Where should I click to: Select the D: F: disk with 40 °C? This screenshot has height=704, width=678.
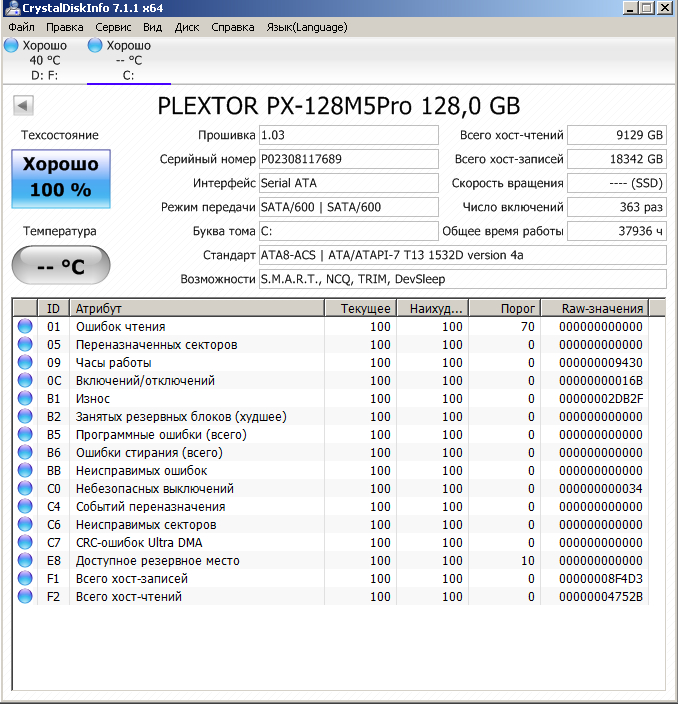pos(44,61)
